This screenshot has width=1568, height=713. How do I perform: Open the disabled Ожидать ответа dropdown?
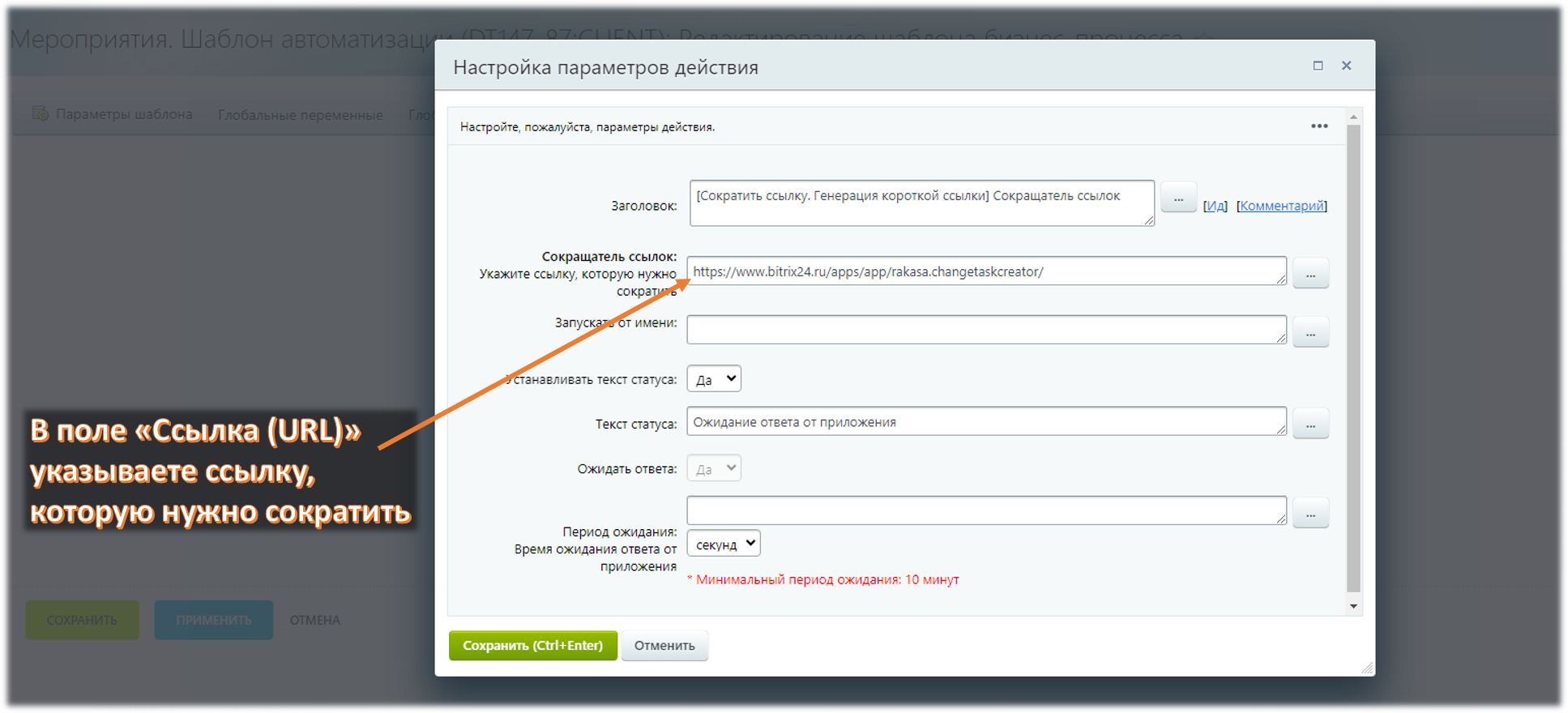(714, 468)
